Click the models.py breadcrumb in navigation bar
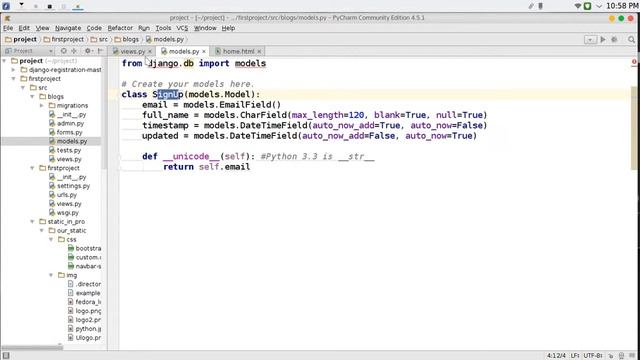Screen dimensions: 640x360 tap(165, 40)
